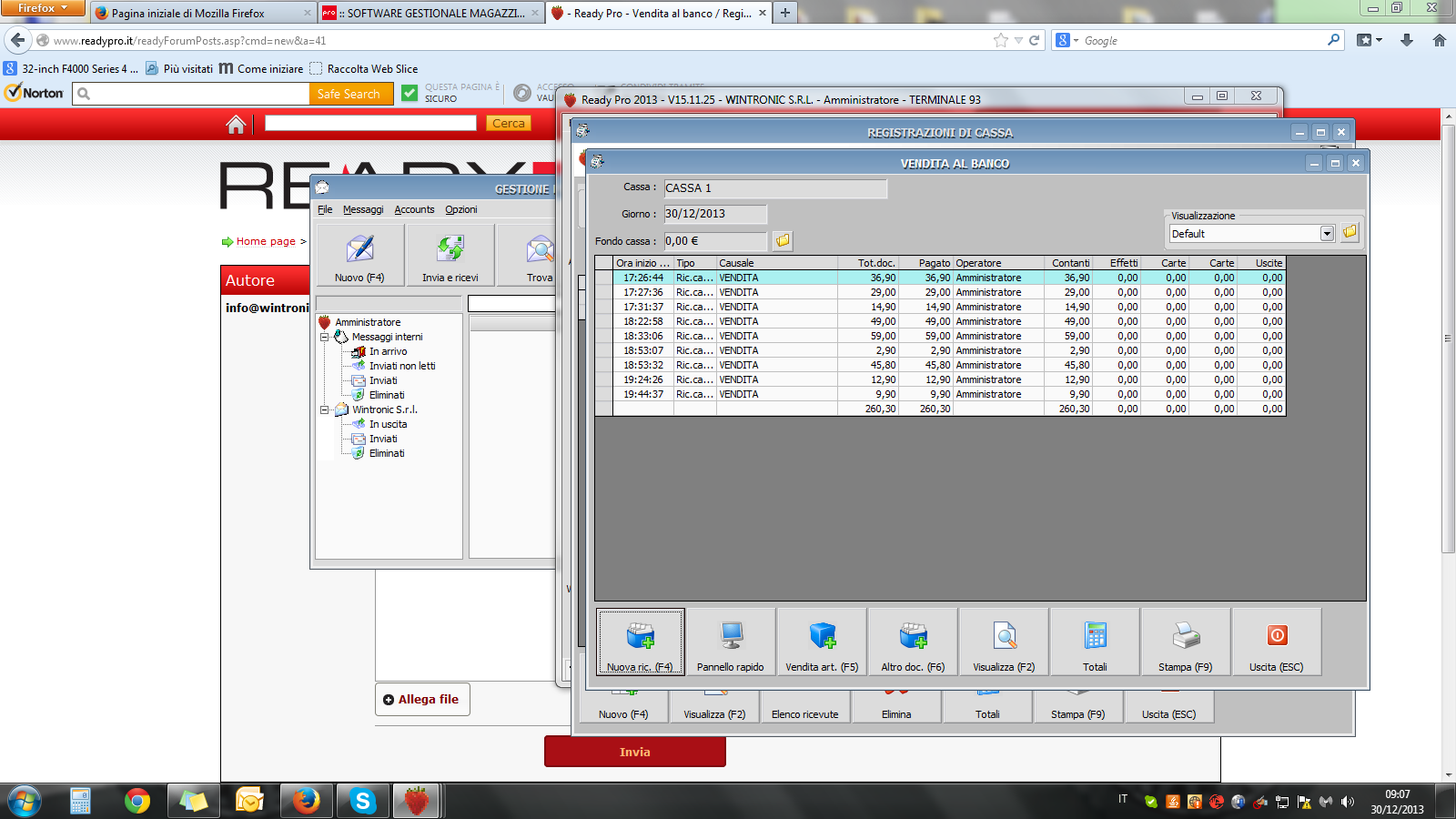This screenshot has width=1456, height=819.
Task: Go to Firefox home page icon
Action: pyautogui.click(x=1440, y=40)
